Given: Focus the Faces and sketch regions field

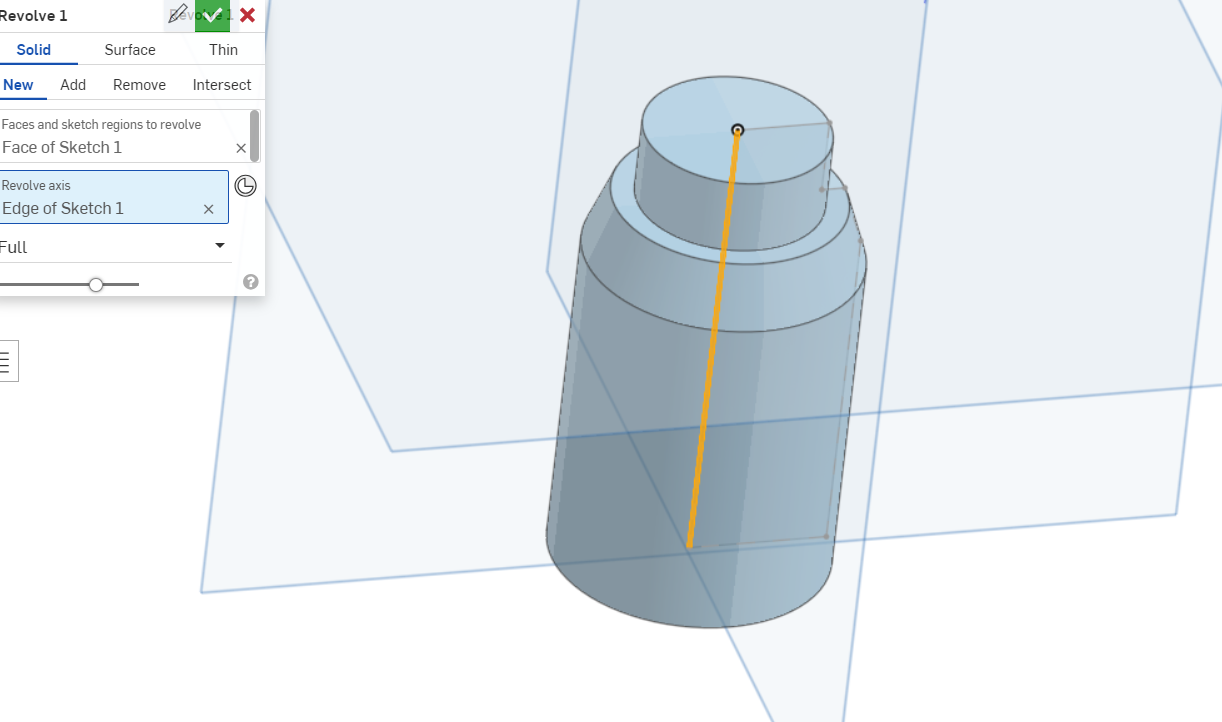Looking at the screenshot, I should 124,137.
